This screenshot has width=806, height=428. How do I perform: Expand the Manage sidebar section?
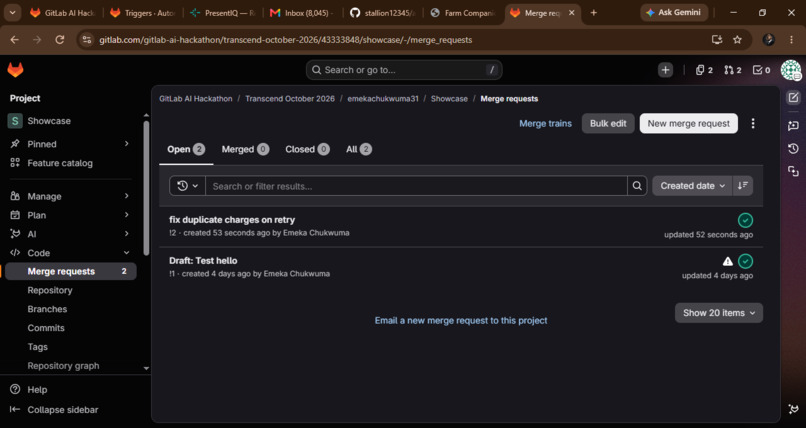pos(69,196)
